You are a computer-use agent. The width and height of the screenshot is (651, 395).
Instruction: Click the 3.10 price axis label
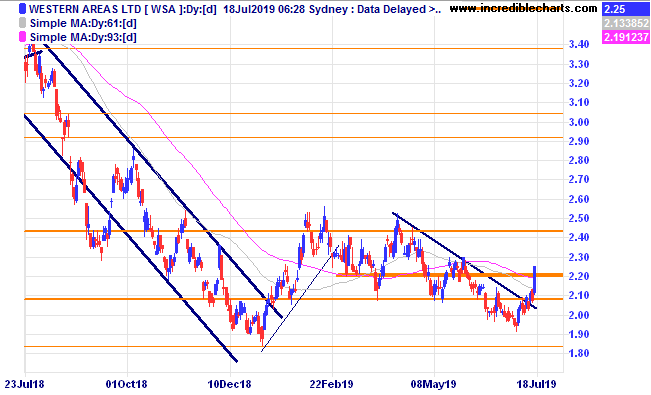[579, 102]
